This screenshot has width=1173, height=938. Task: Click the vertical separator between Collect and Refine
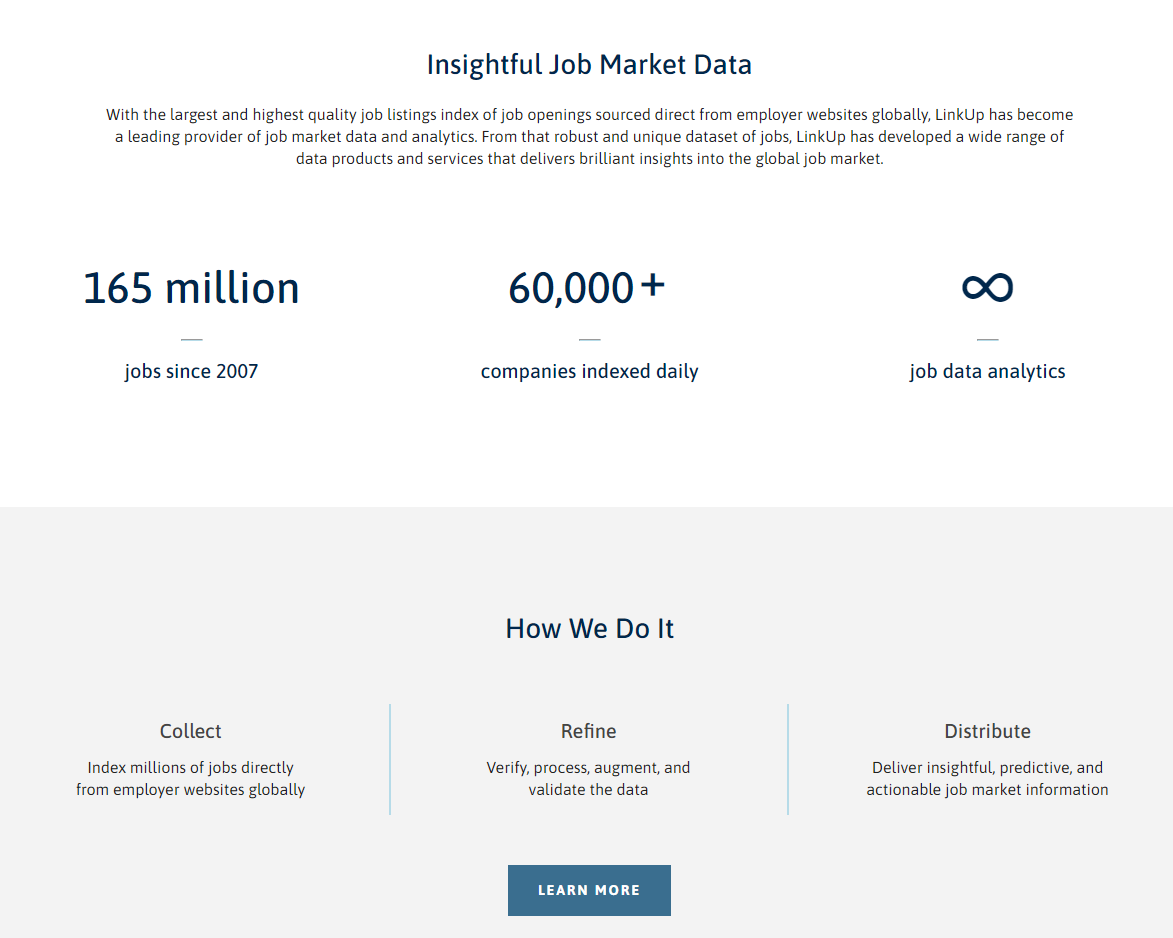point(390,759)
